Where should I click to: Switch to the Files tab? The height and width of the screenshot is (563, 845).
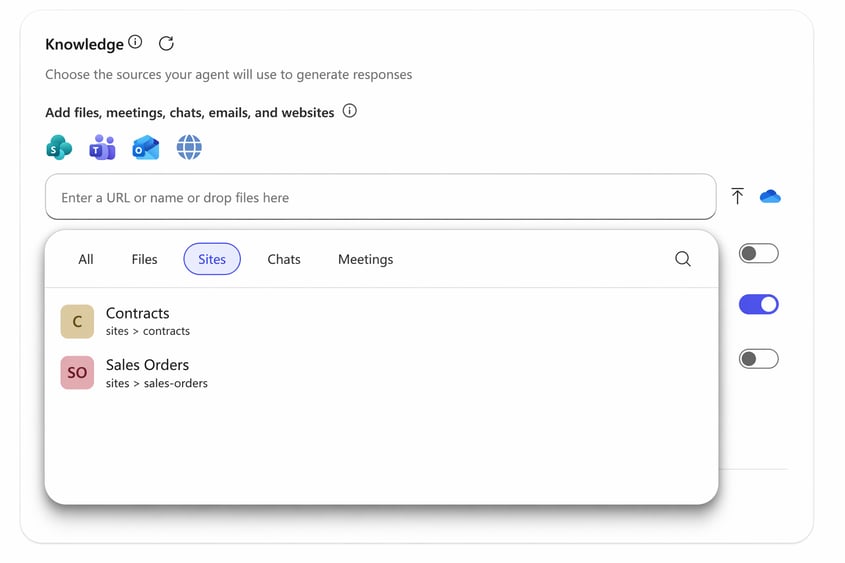144,259
